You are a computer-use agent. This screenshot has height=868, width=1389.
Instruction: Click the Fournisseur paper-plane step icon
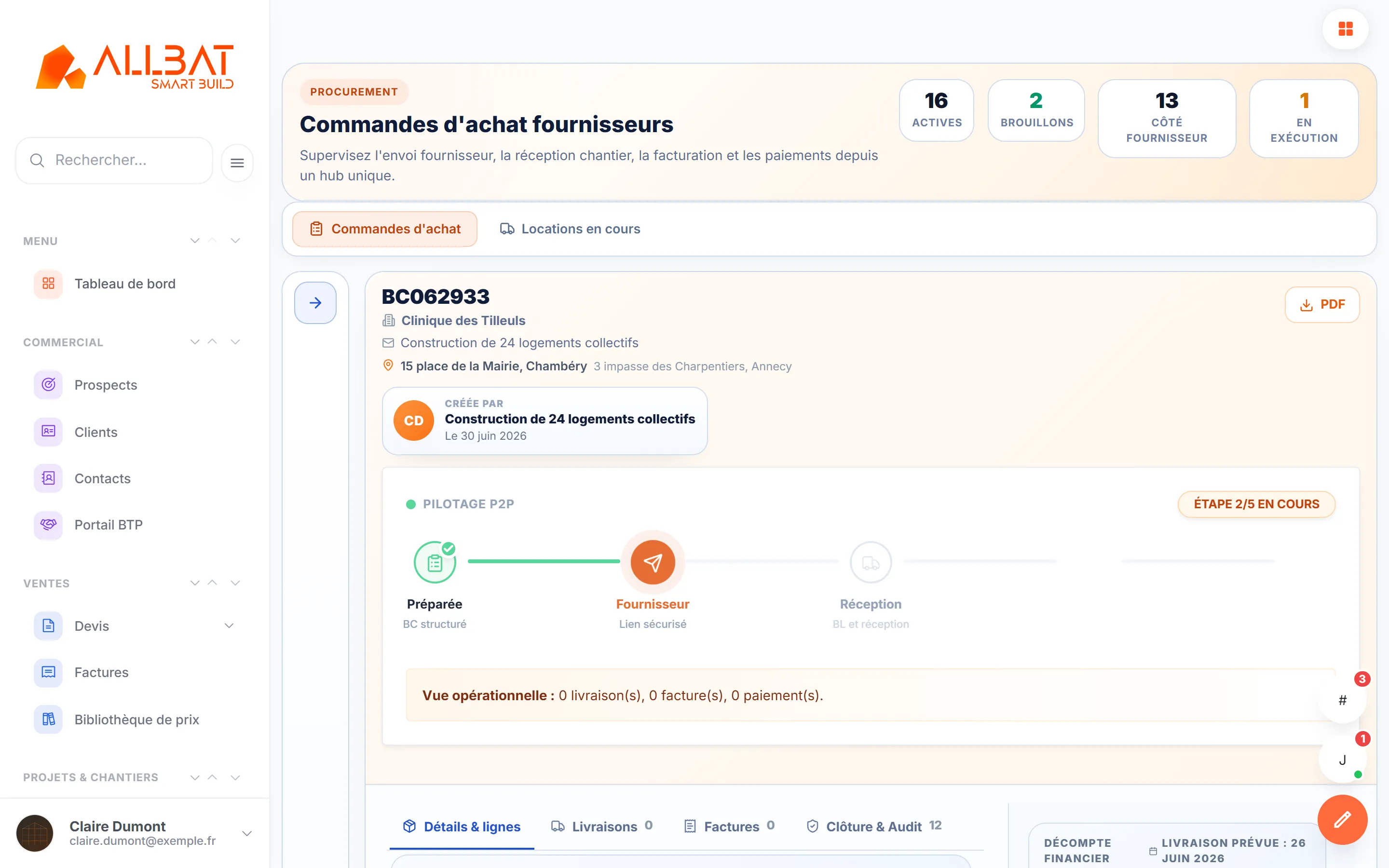point(653,562)
